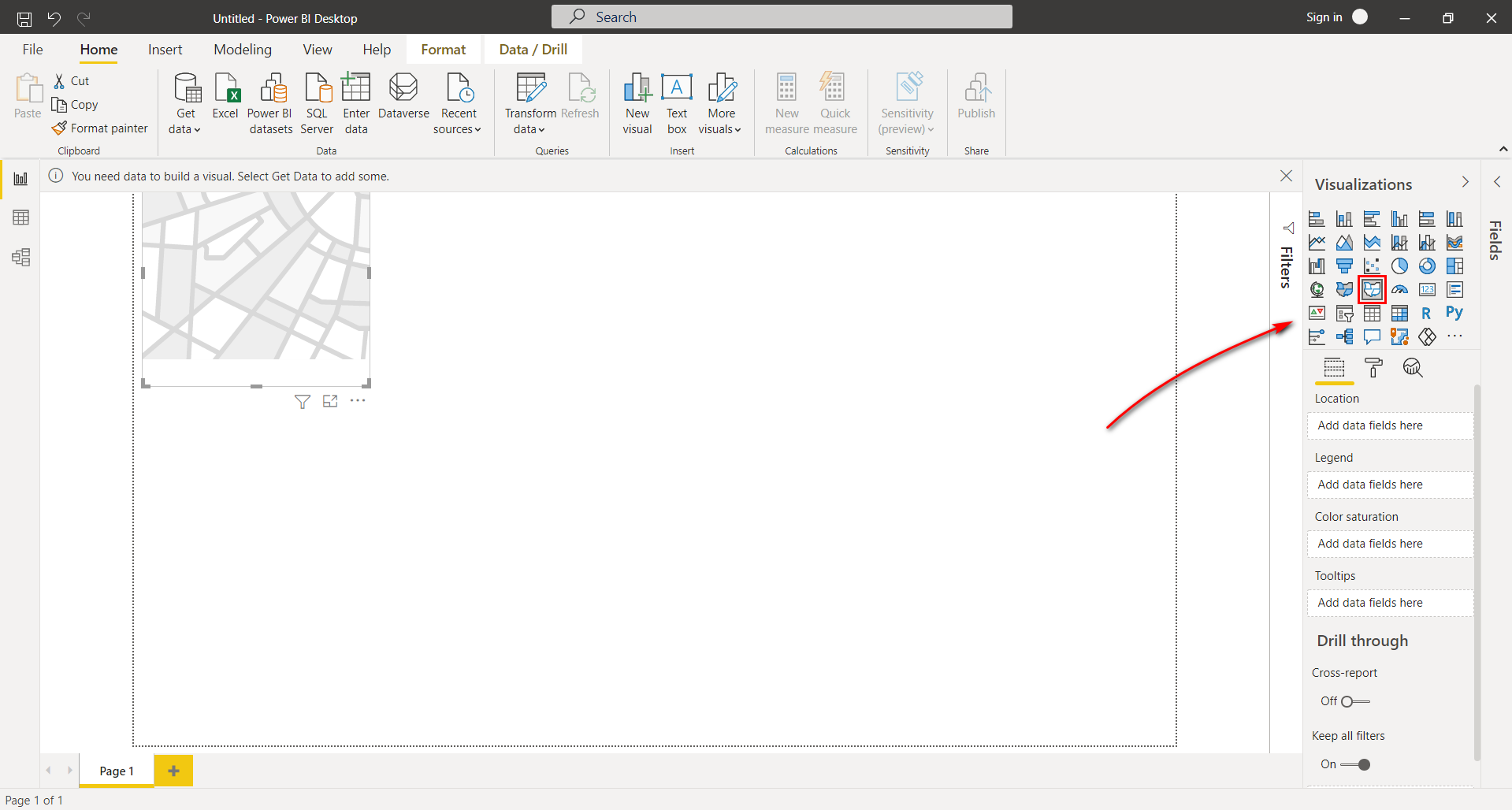Create a New measure
Viewport: 1512px width, 810px height.
coord(786,103)
